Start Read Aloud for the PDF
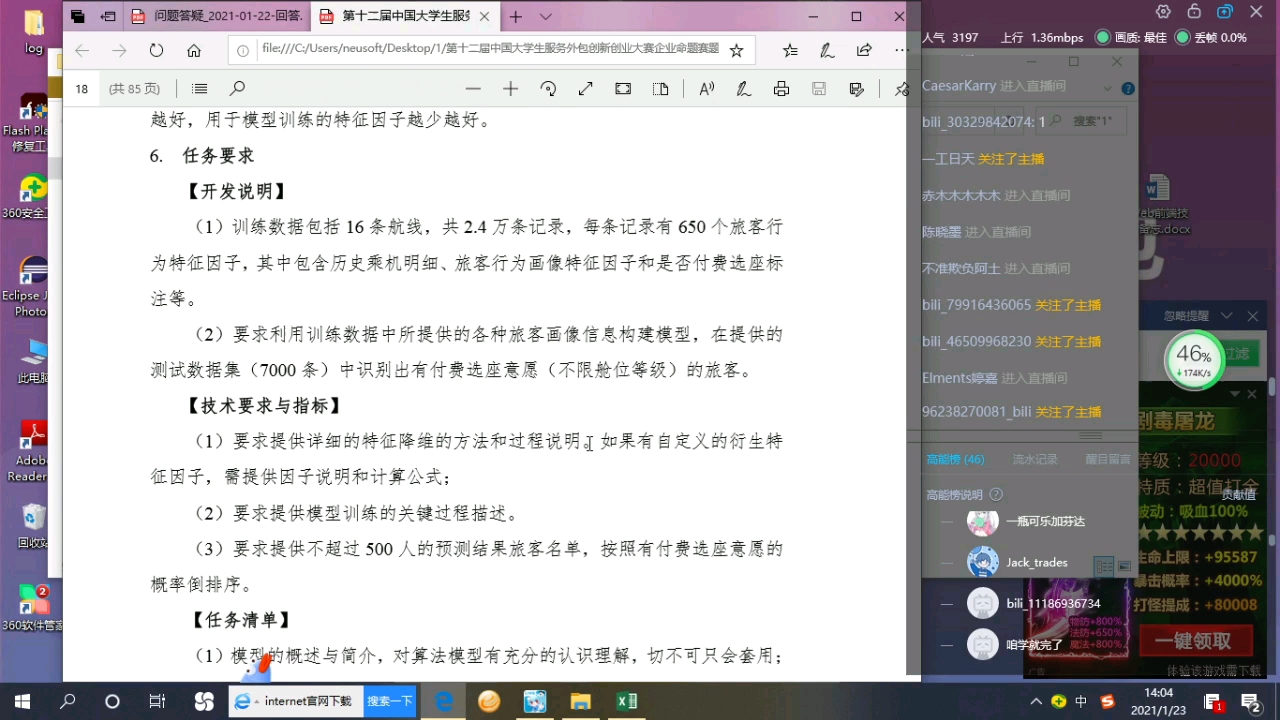Image resolution: width=1280 pixels, height=720 pixels. click(x=706, y=89)
